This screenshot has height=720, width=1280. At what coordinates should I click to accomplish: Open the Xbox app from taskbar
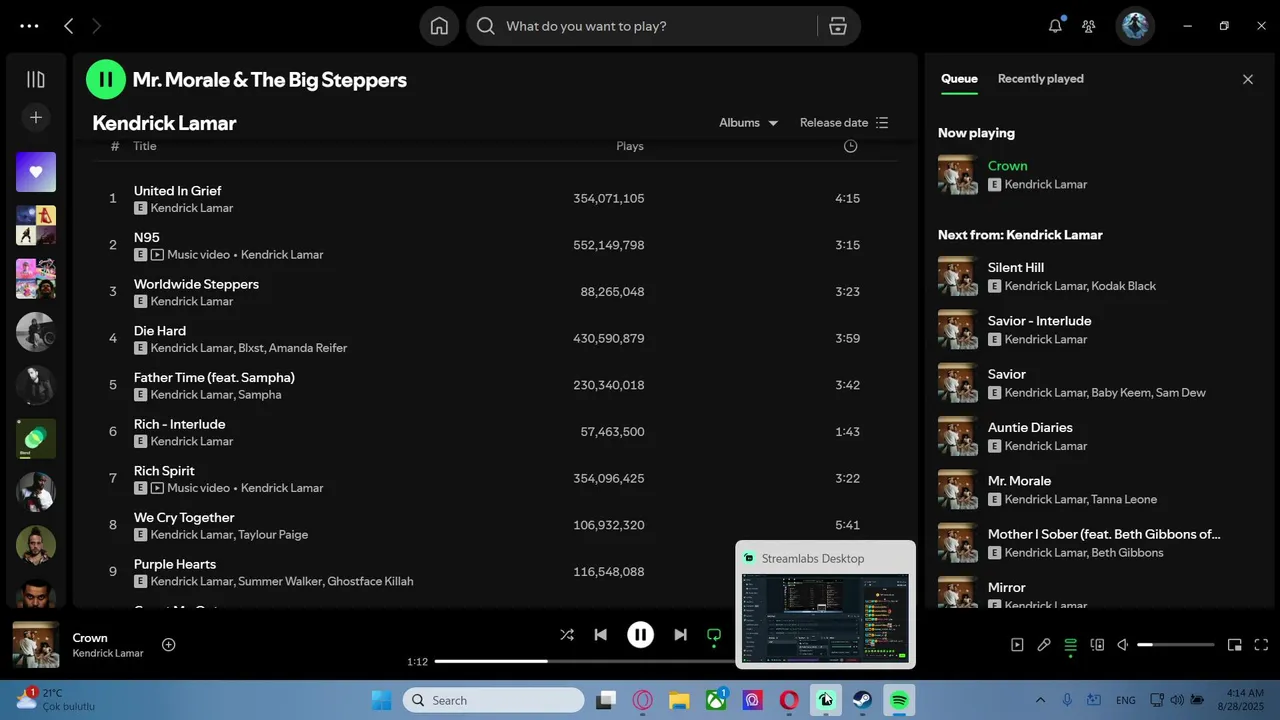716,700
